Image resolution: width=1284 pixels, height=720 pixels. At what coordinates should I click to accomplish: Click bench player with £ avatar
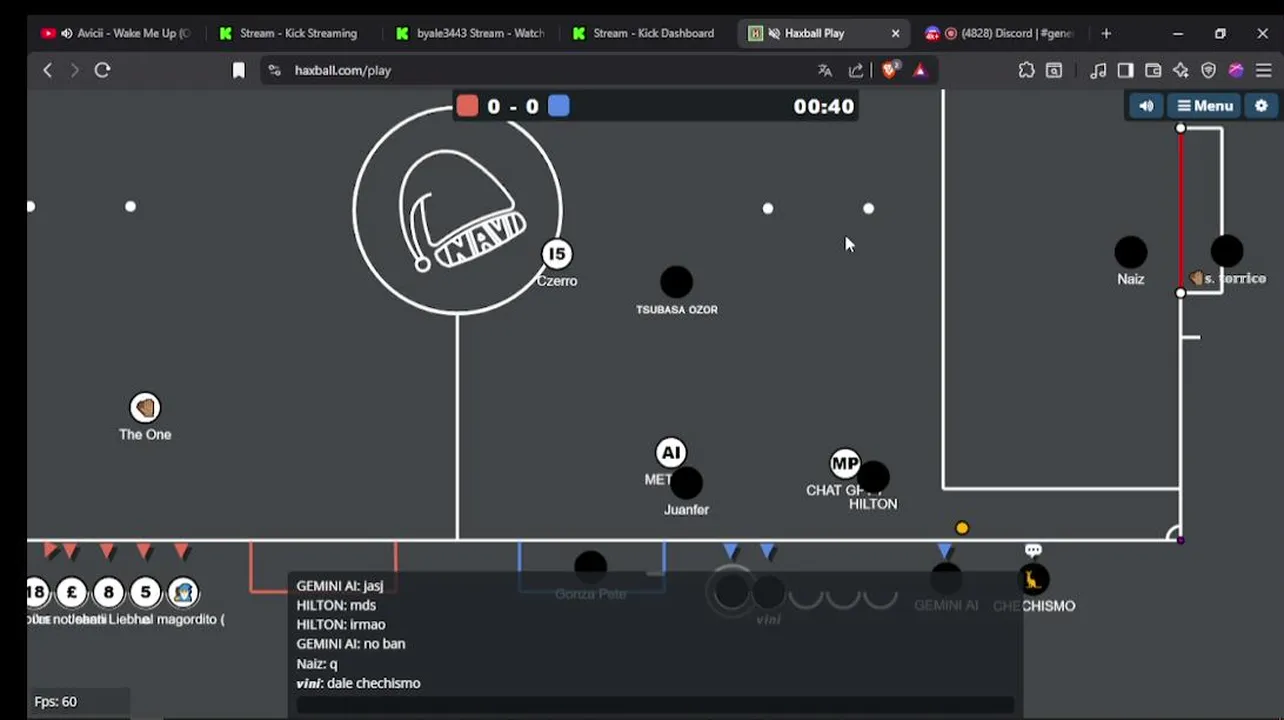point(71,593)
